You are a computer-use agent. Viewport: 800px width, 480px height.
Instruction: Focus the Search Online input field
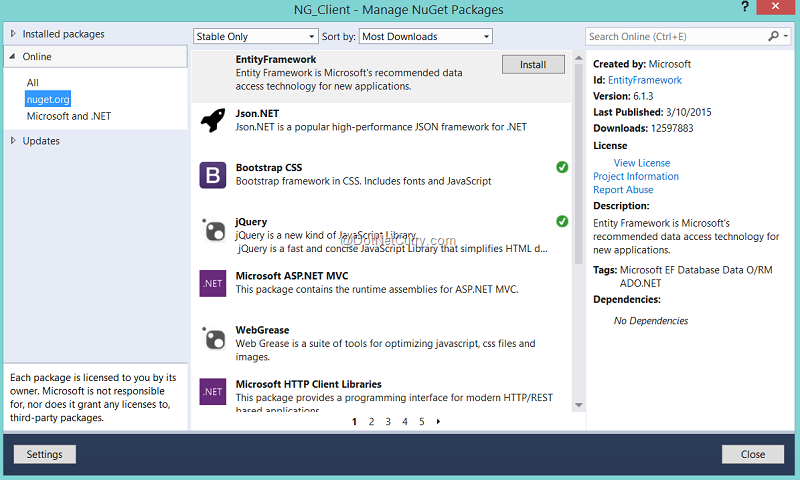coord(676,36)
